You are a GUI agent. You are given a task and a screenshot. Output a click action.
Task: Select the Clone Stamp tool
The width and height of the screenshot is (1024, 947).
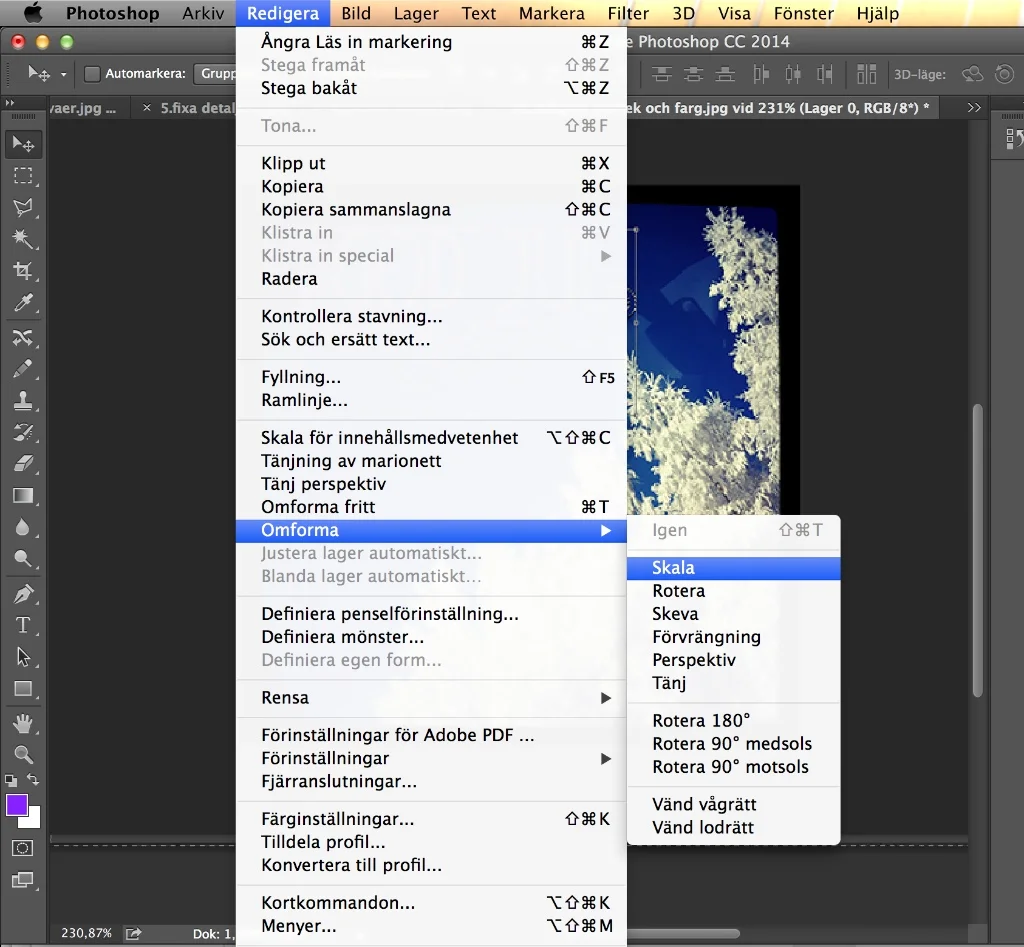tap(24, 400)
